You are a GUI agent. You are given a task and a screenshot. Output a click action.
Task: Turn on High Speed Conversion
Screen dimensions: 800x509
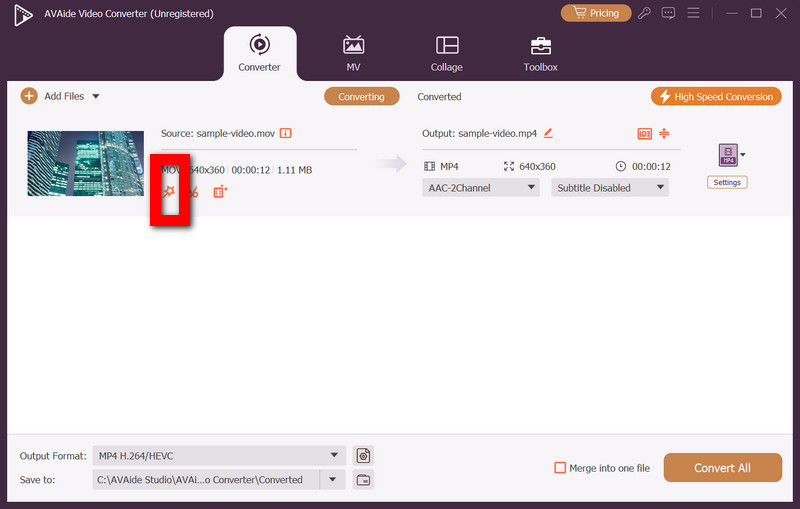click(716, 96)
